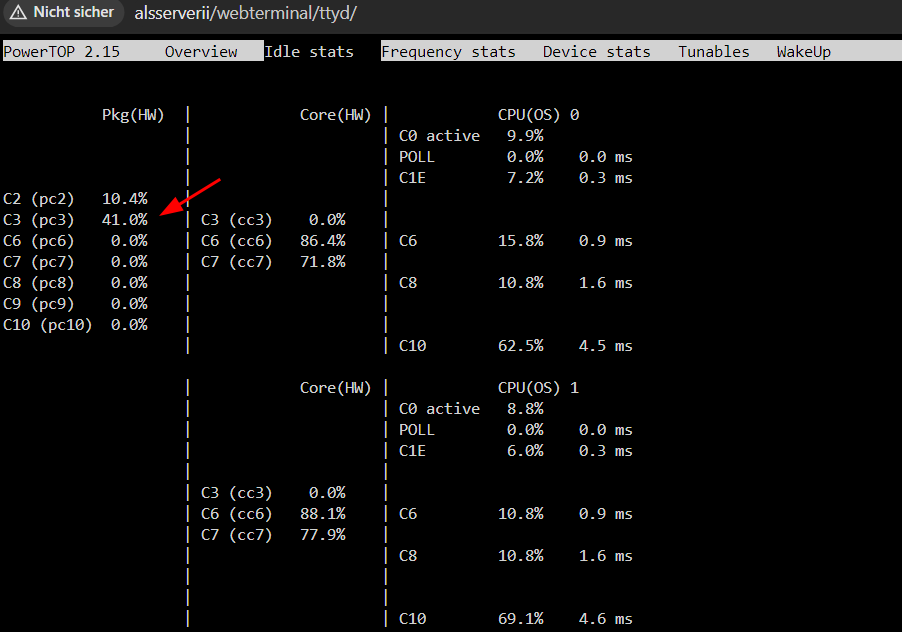Image resolution: width=902 pixels, height=632 pixels.
Task: Click the C8 (pc8) row label
Action: pyautogui.click(x=39, y=283)
